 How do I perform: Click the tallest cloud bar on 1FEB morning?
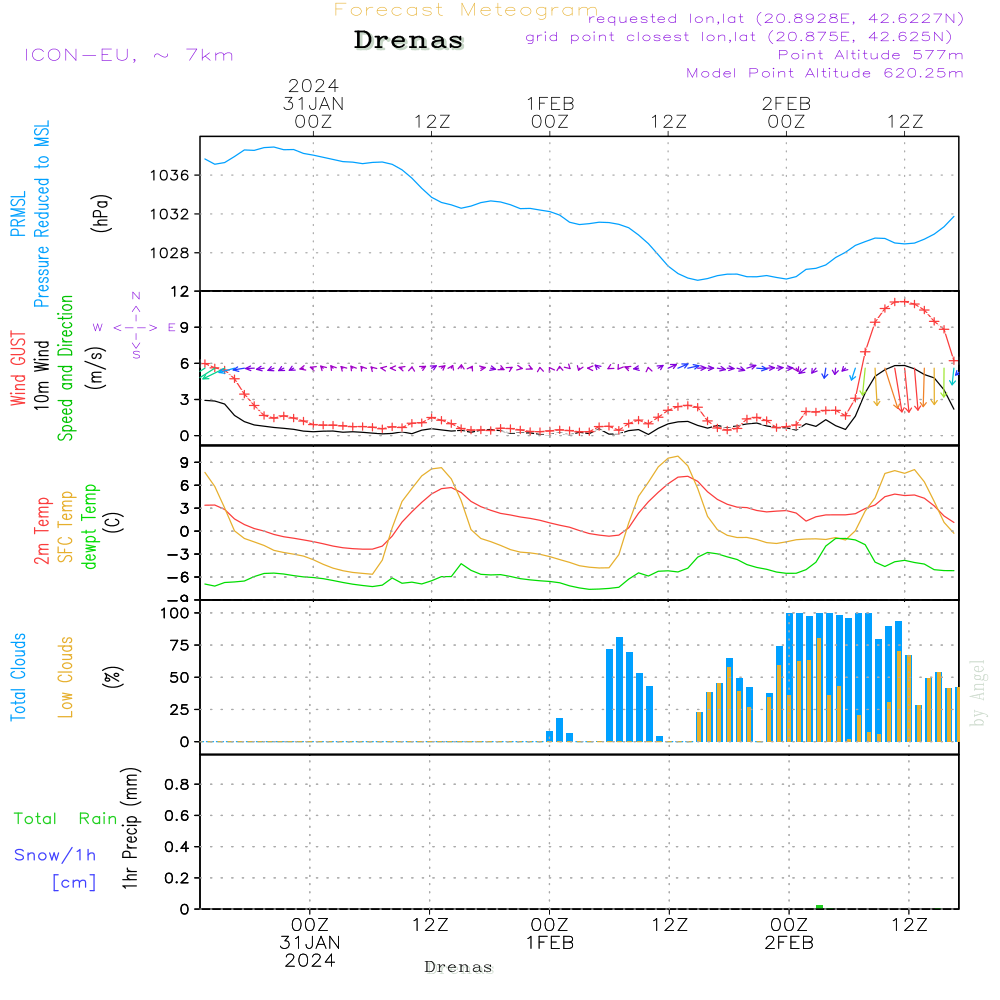(619, 689)
